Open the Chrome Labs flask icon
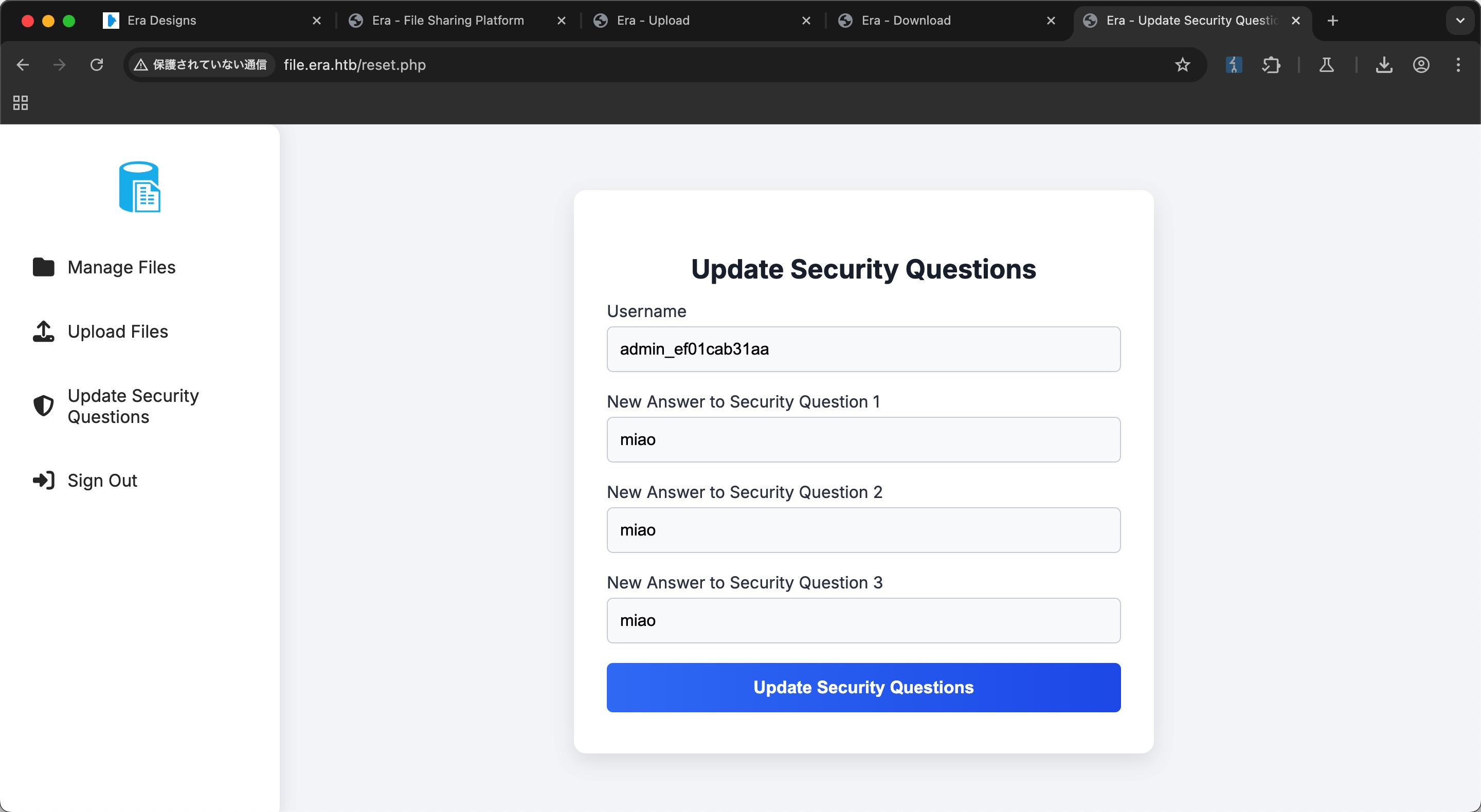Viewport: 1481px width, 812px height. [x=1326, y=65]
